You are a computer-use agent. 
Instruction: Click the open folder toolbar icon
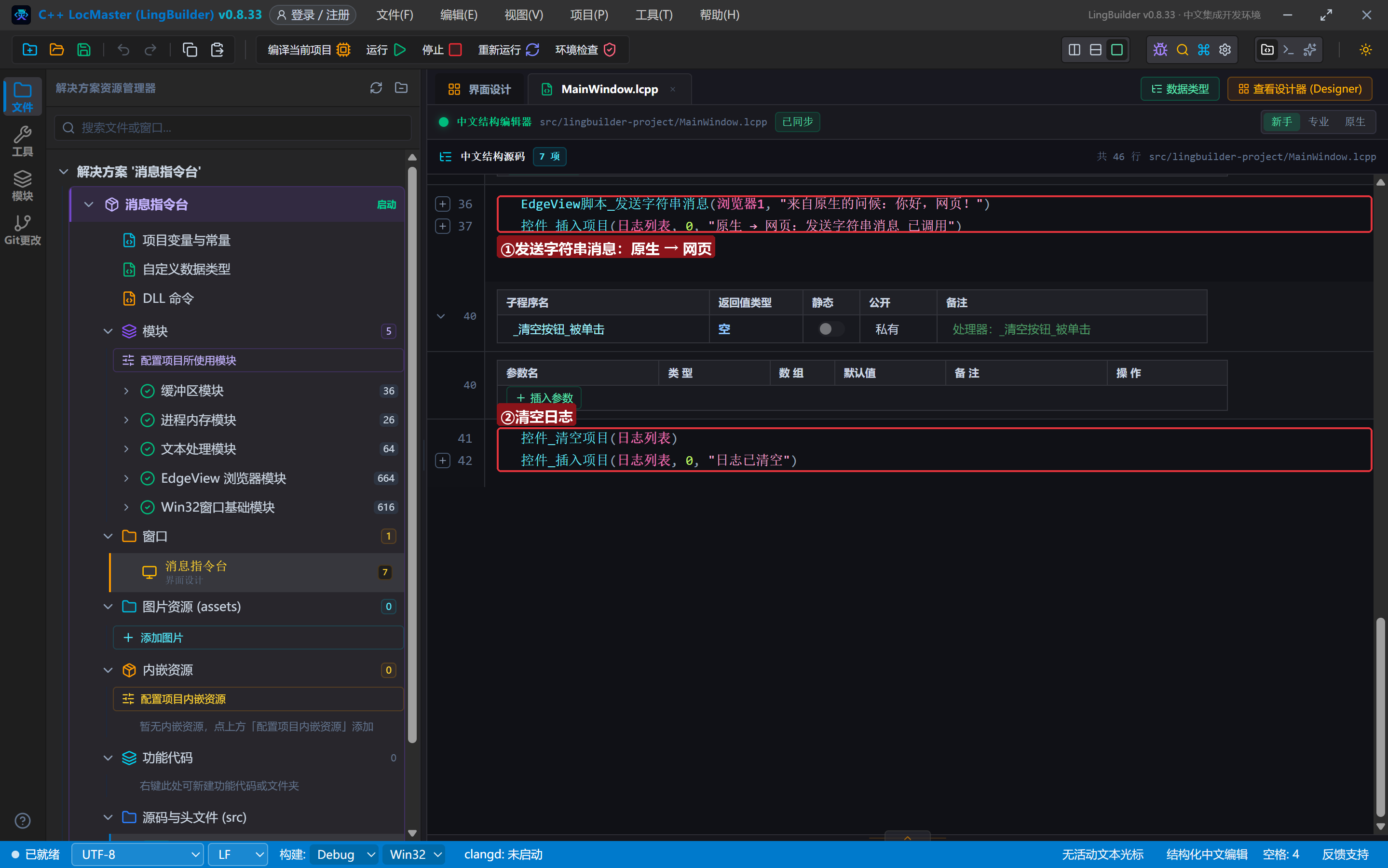point(57,50)
